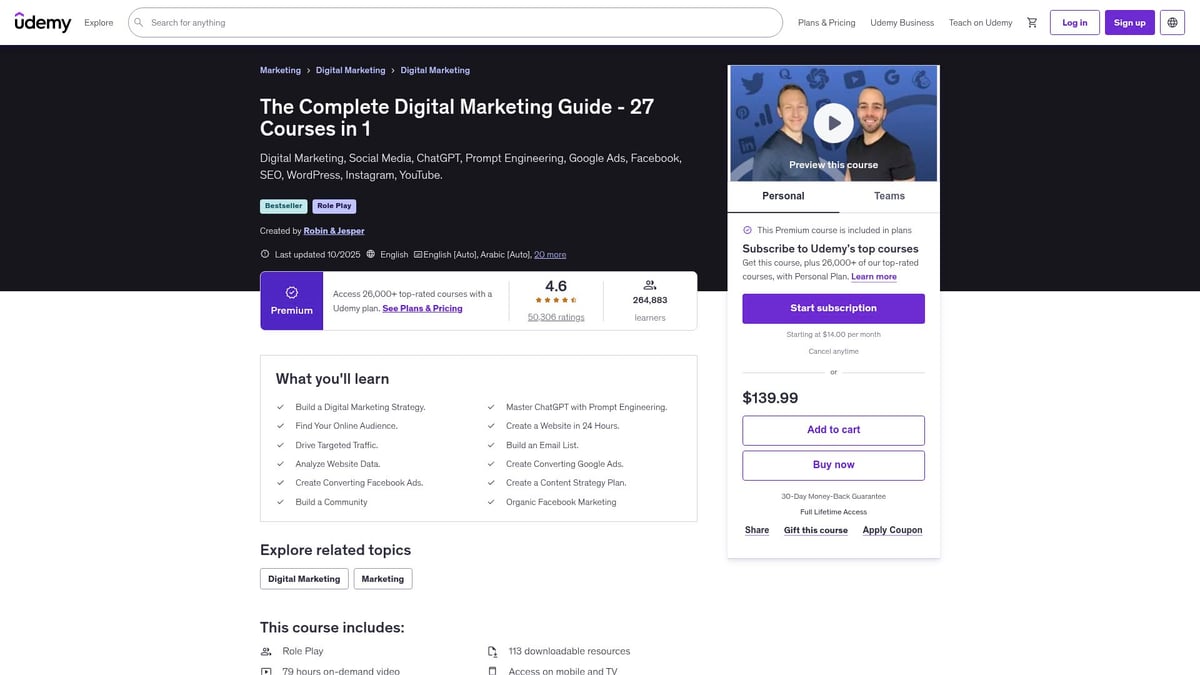The width and height of the screenshot is (1200, 675).
Task: Open Teach on Udemy
Action: (x=980, y=21)
